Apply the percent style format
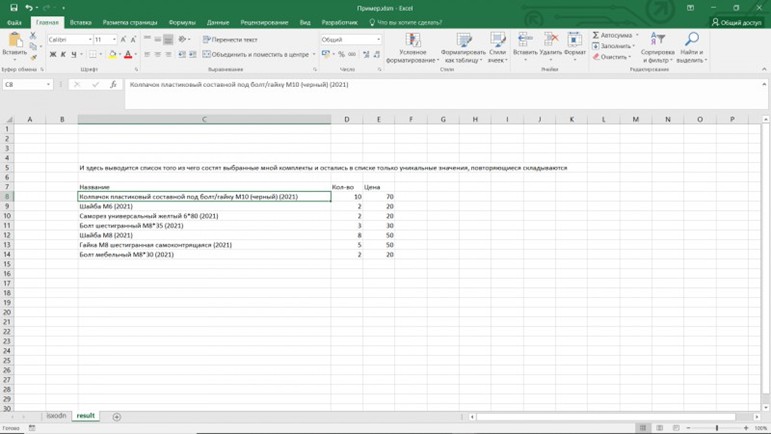The width and height of the screenshot is (771, 434). [341, 55]
